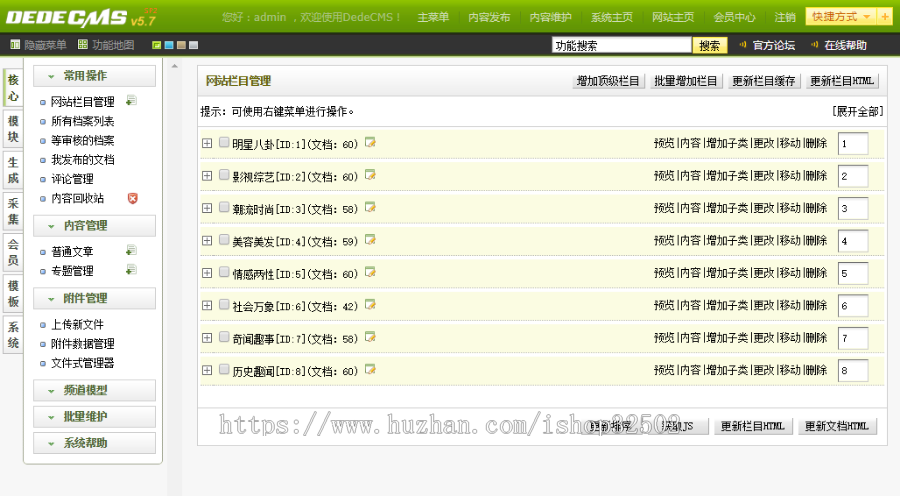Screen dimensions: 900x496
Task: Select the tan theme swatch
Action: [x=181, y=45]
